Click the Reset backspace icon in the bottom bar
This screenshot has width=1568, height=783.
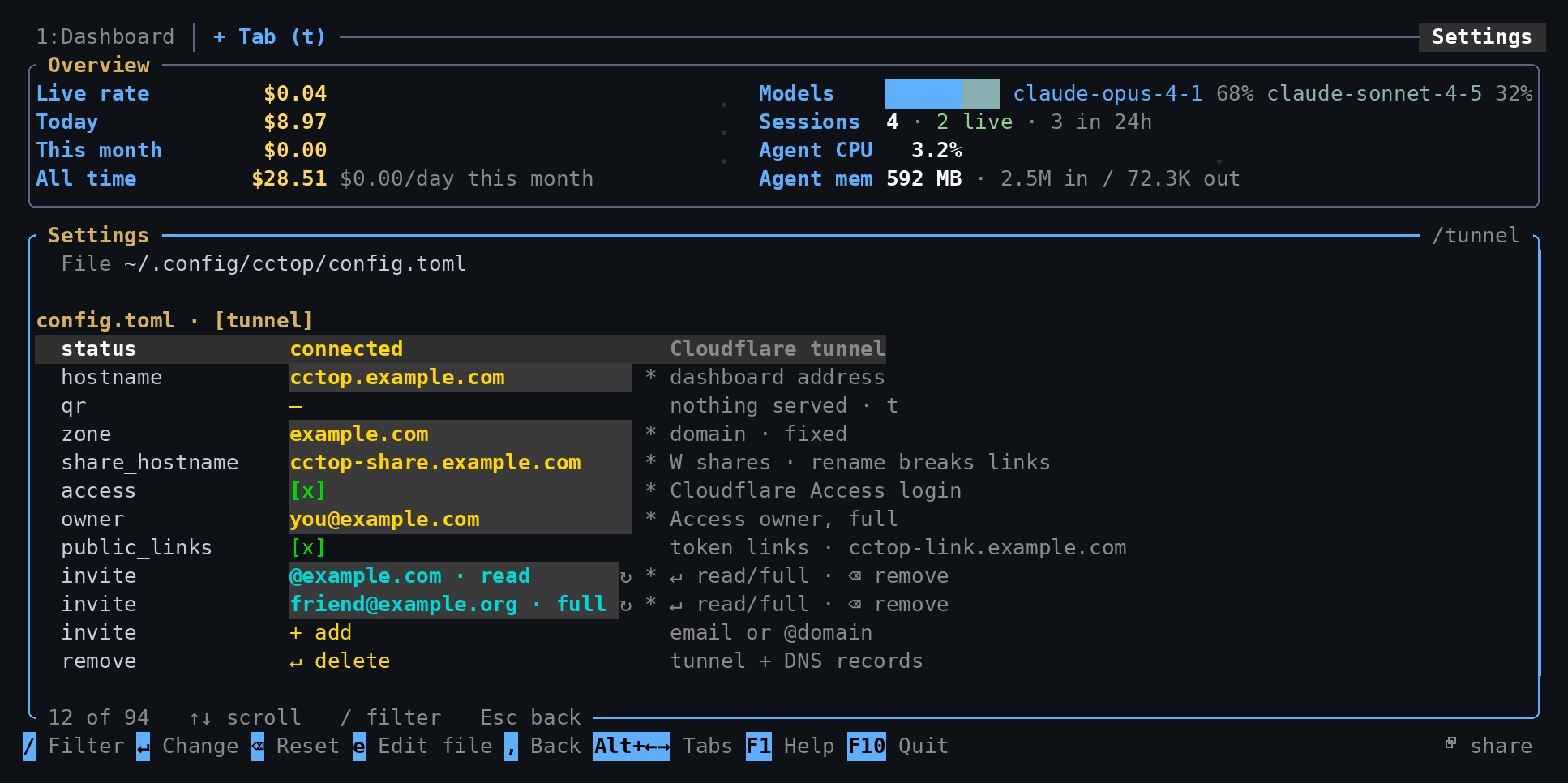coord(257,747)
